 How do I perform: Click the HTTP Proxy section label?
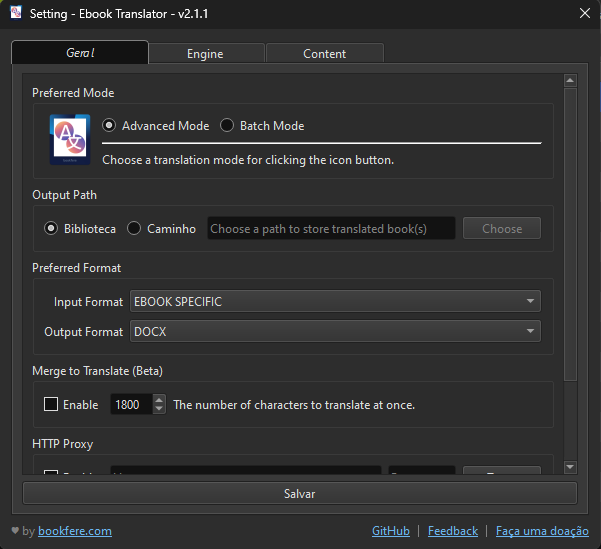coord(62,444)
